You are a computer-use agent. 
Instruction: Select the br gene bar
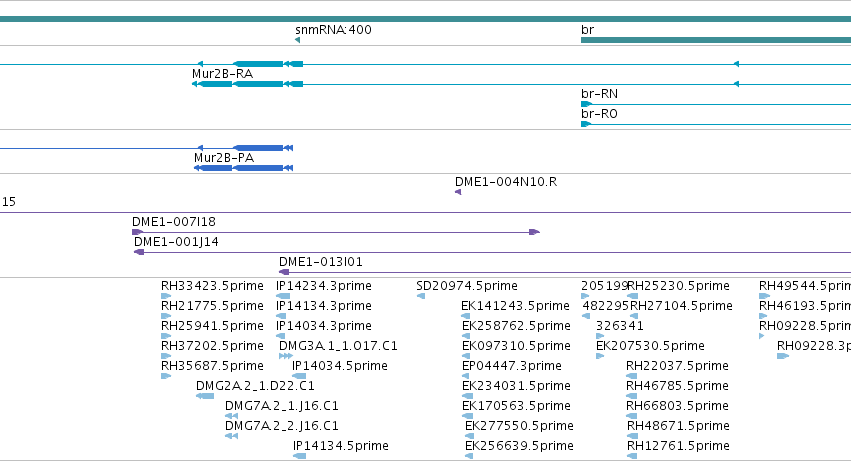(716, 40)
